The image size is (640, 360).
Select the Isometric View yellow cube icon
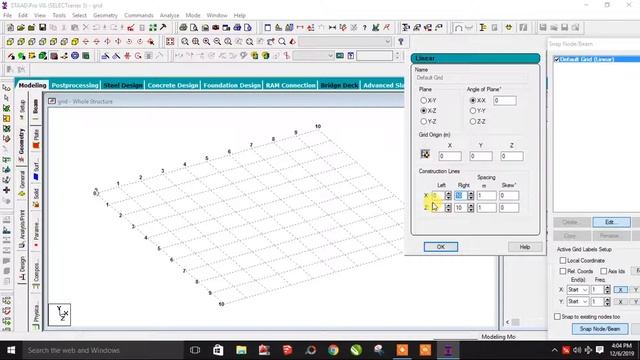(75, 42)
